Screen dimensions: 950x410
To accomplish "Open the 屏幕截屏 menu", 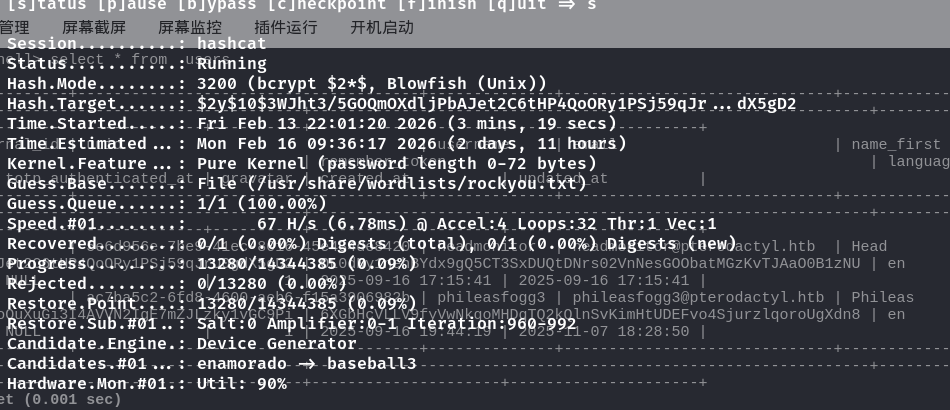I will 94,28.
